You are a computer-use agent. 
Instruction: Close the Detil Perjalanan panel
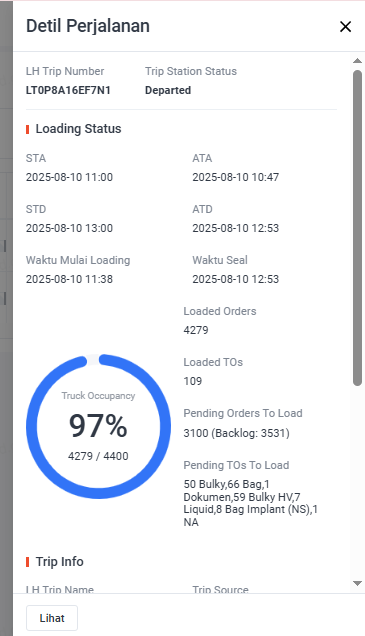click(345, 27)
